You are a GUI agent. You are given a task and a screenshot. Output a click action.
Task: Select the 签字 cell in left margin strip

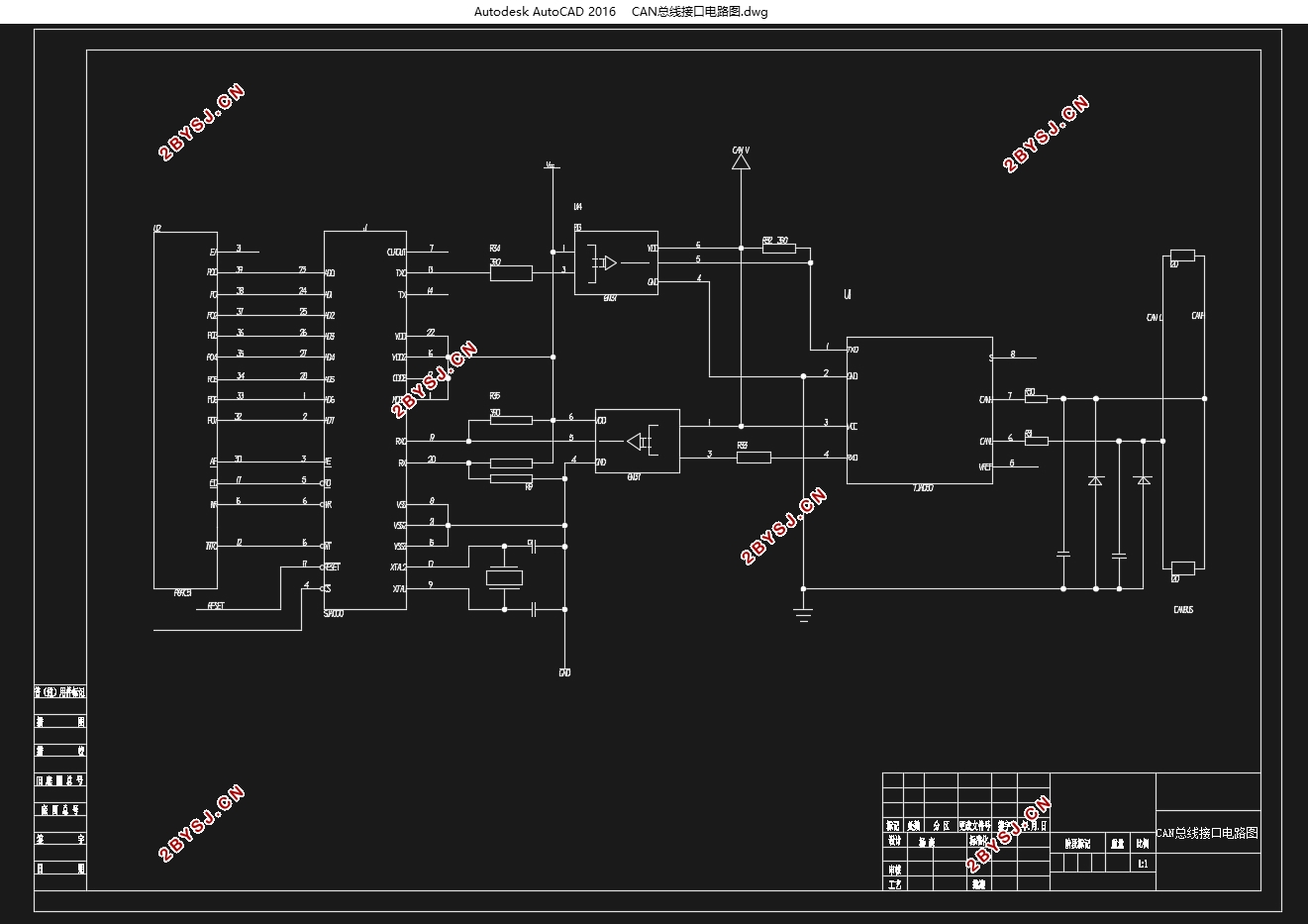click(x=60, y=839)
